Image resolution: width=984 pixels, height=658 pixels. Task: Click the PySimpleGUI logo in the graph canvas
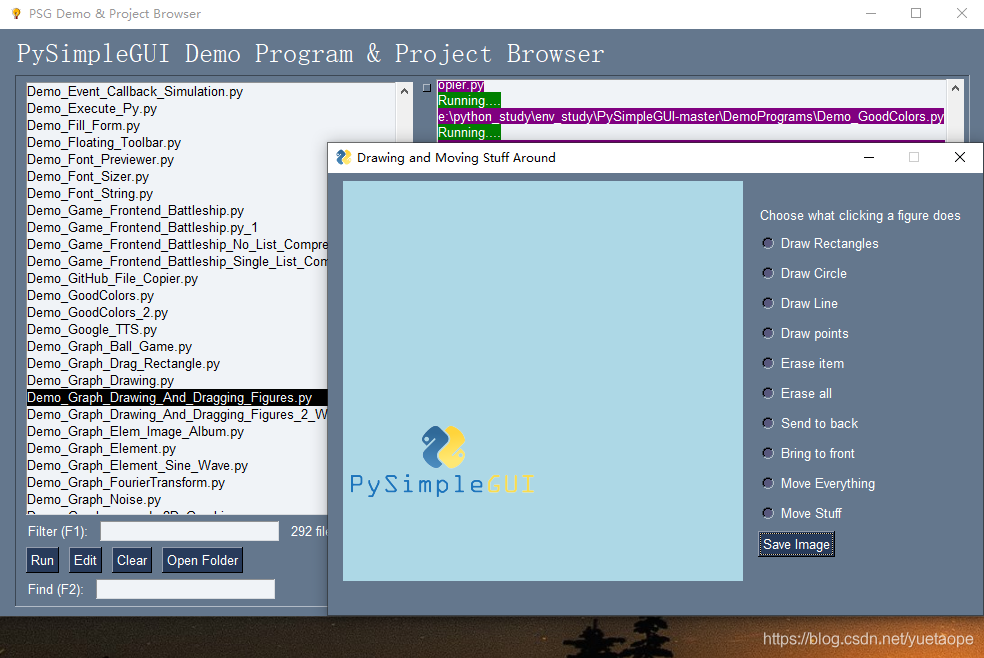442,461
